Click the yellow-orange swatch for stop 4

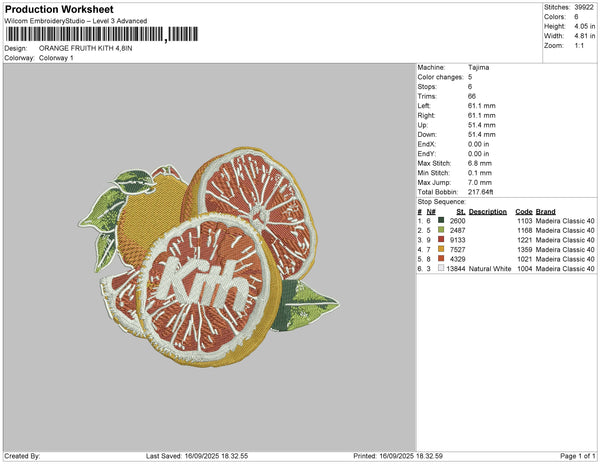coord(441,249)
